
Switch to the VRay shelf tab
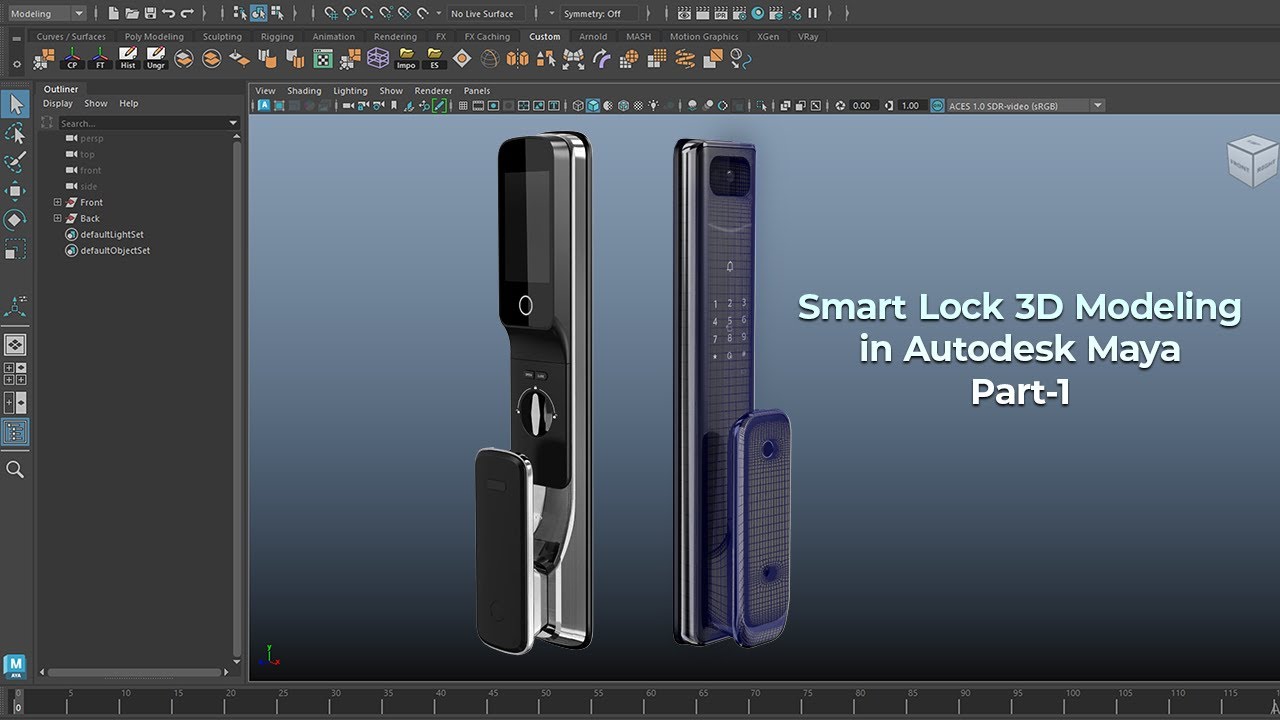click(808, 37)
